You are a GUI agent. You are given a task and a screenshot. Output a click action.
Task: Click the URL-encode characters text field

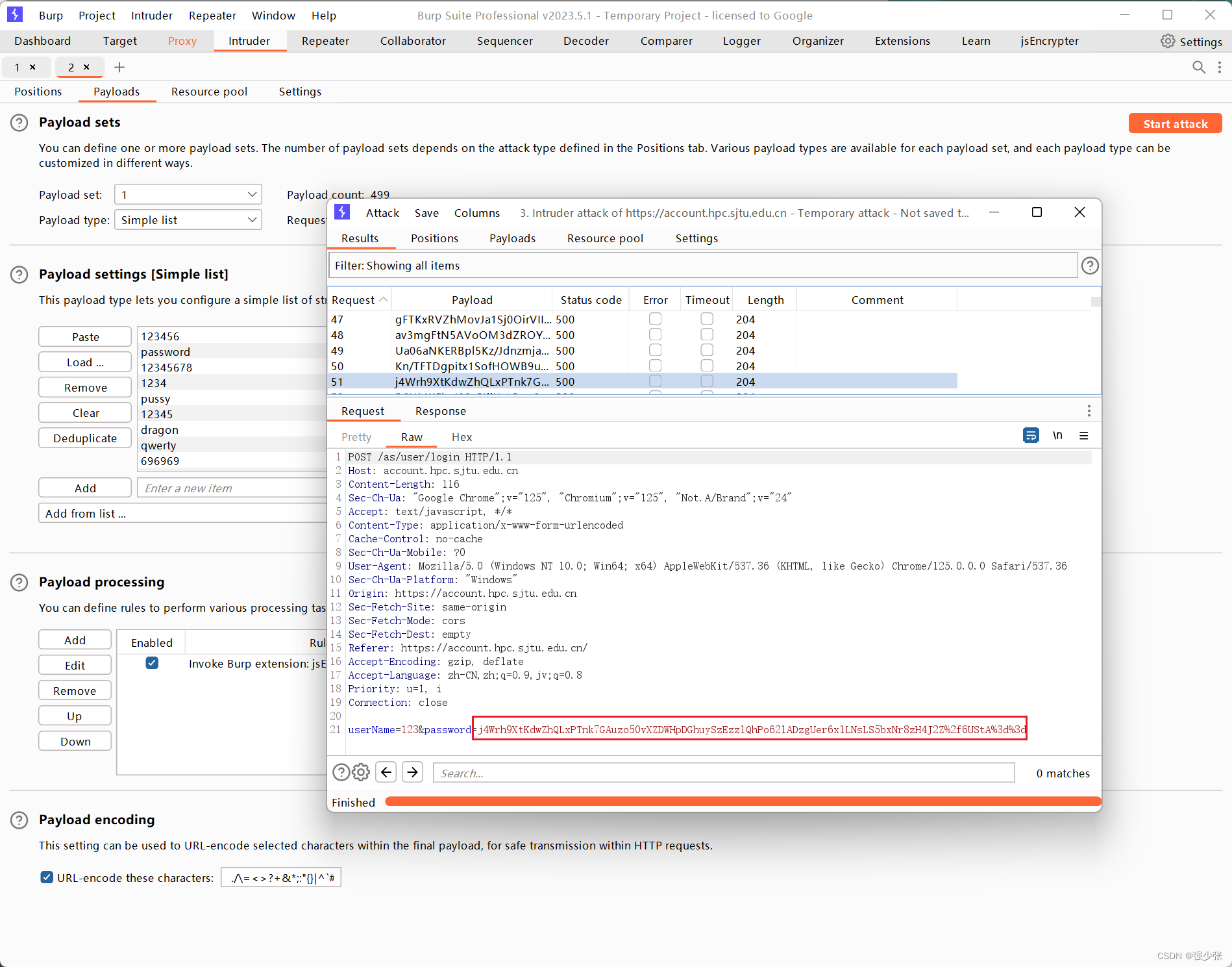tap(281, 877)
